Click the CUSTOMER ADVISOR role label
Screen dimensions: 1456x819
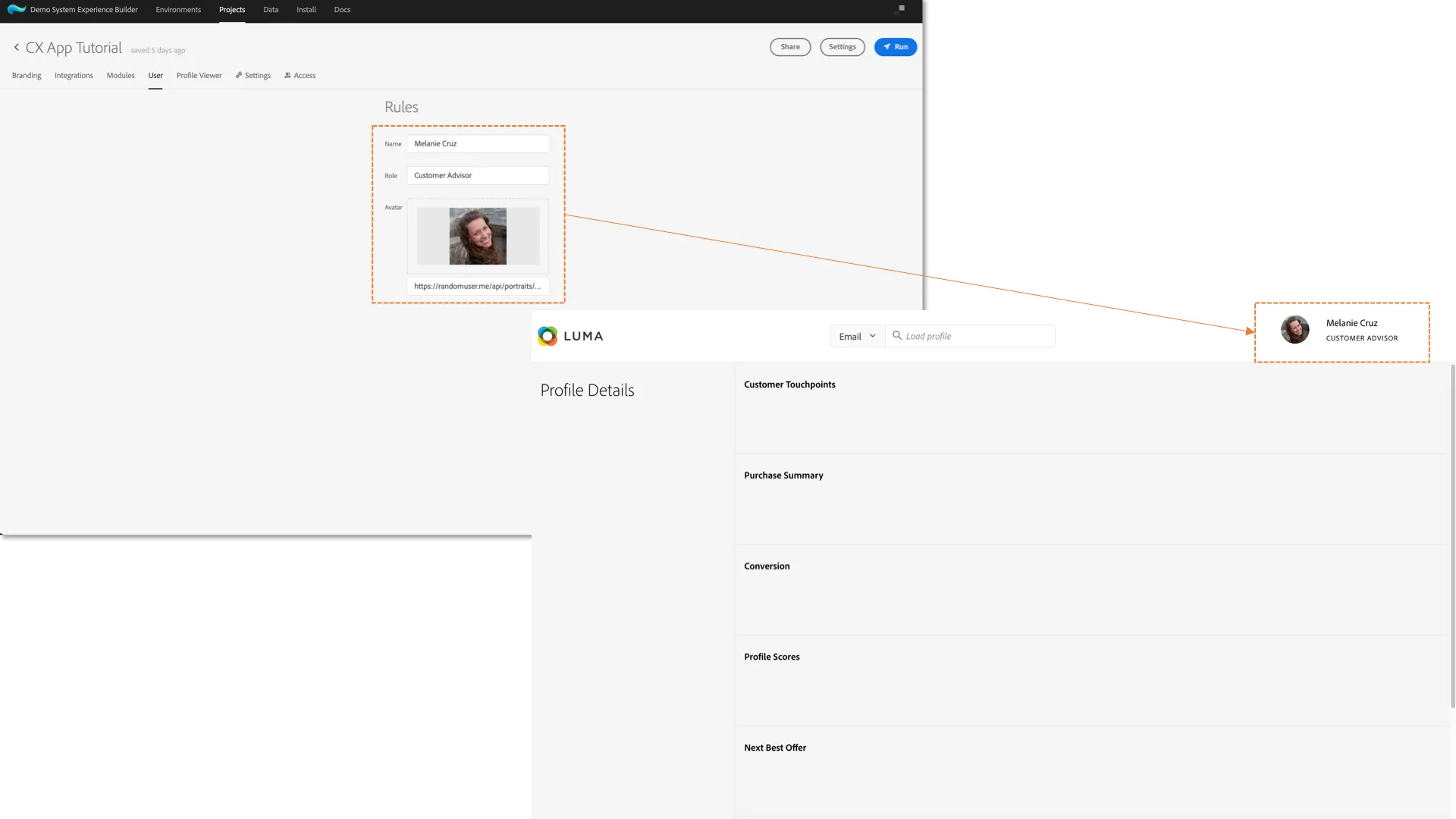tap(1361, 338)
